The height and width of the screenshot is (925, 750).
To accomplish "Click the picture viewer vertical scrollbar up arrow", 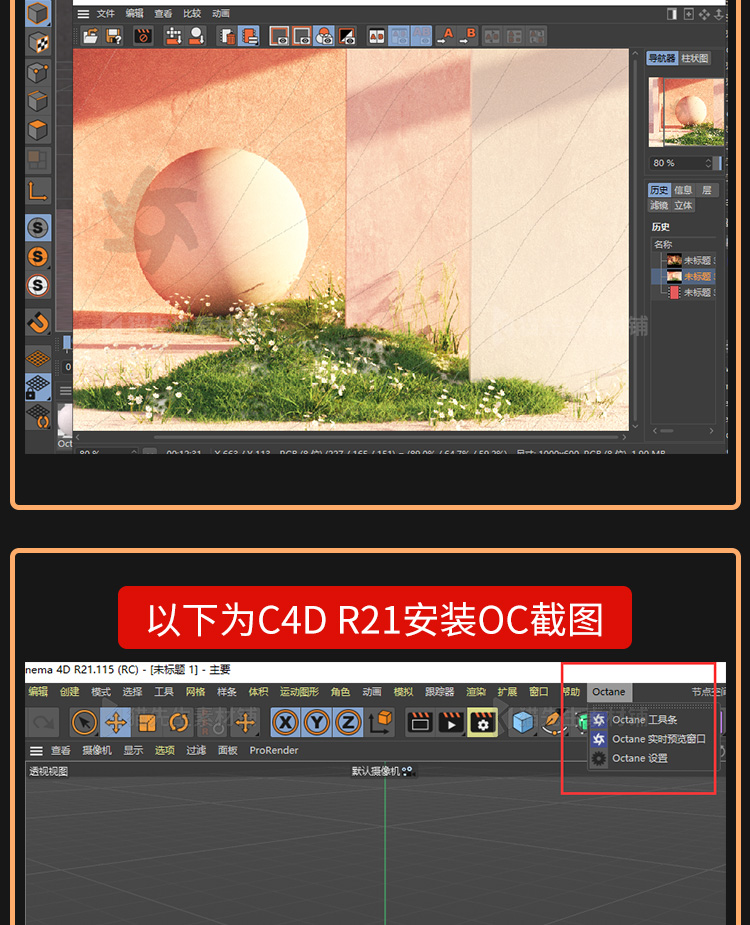I will tap(635, 54).
